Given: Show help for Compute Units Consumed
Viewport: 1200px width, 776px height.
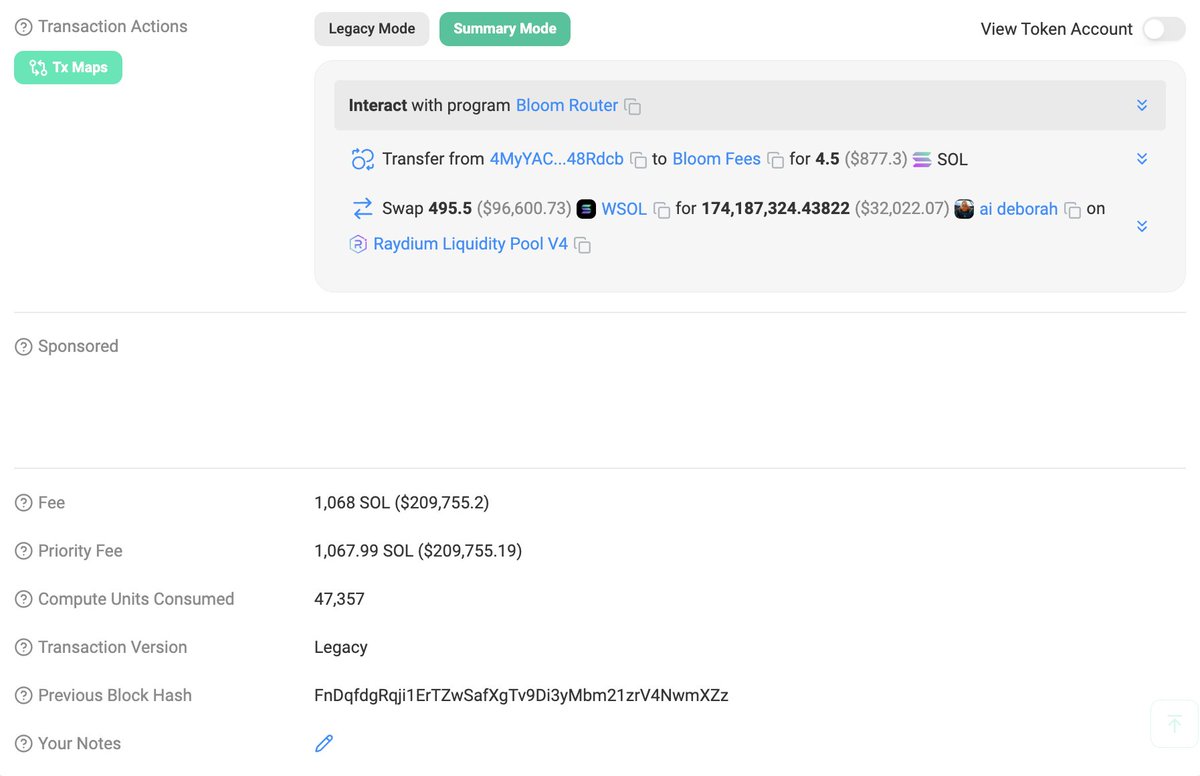Looking at the screenshot, I should coord(23,599).
